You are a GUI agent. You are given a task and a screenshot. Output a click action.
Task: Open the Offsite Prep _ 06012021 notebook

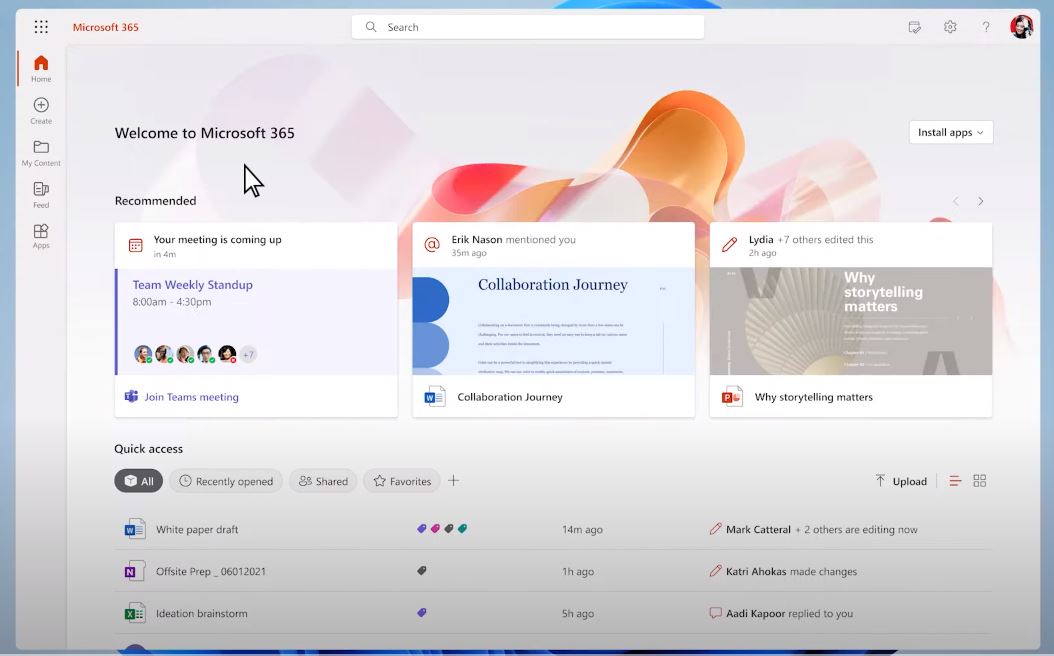pos(211,571)
